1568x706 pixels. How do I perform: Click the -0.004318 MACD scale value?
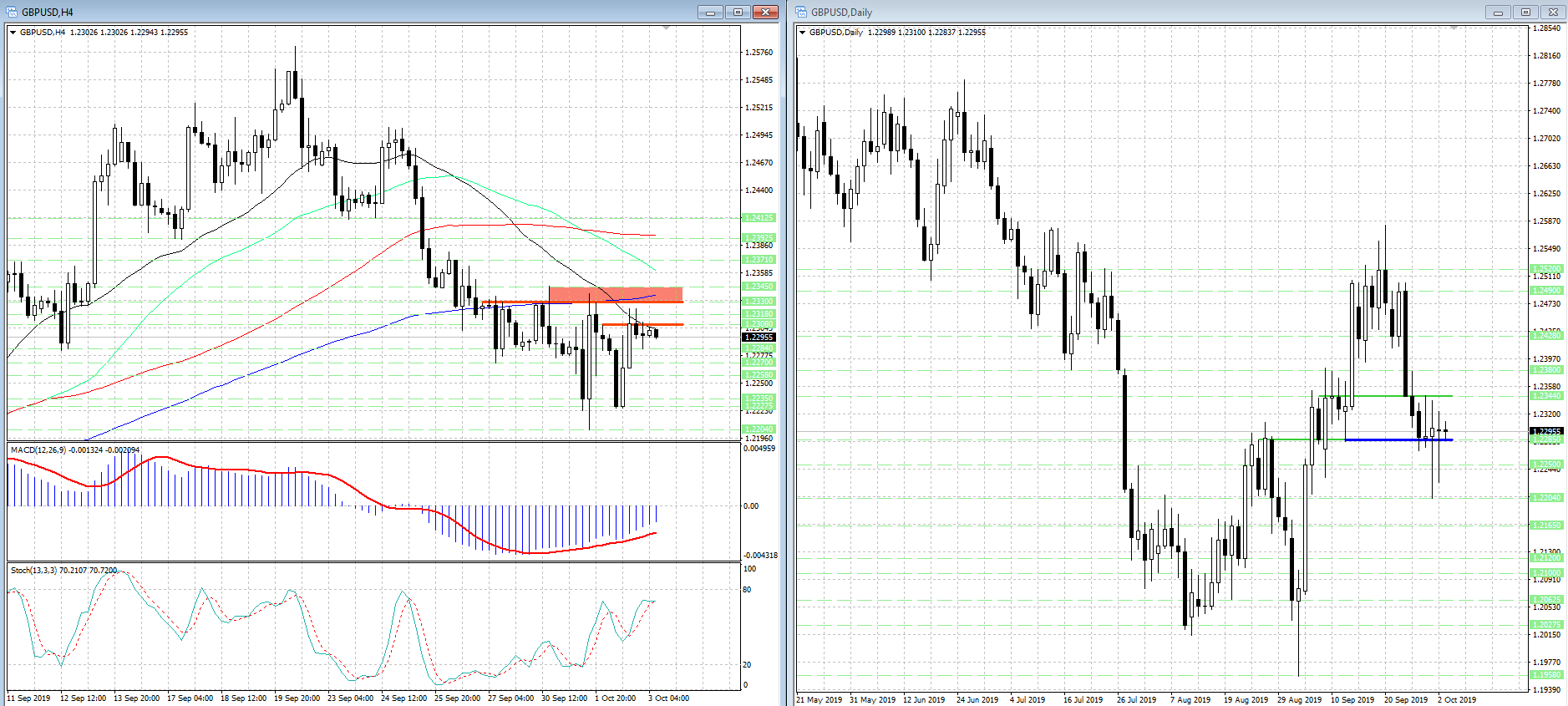[760, 556]
